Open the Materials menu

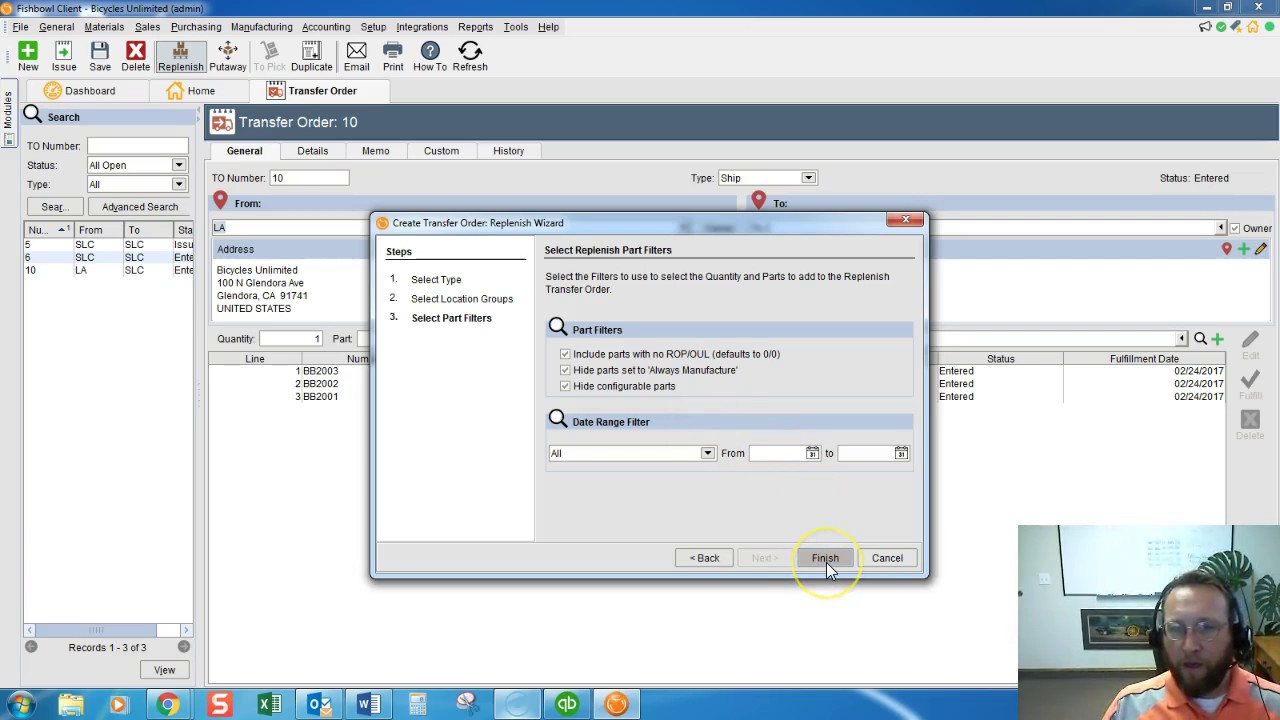point(104,27)
